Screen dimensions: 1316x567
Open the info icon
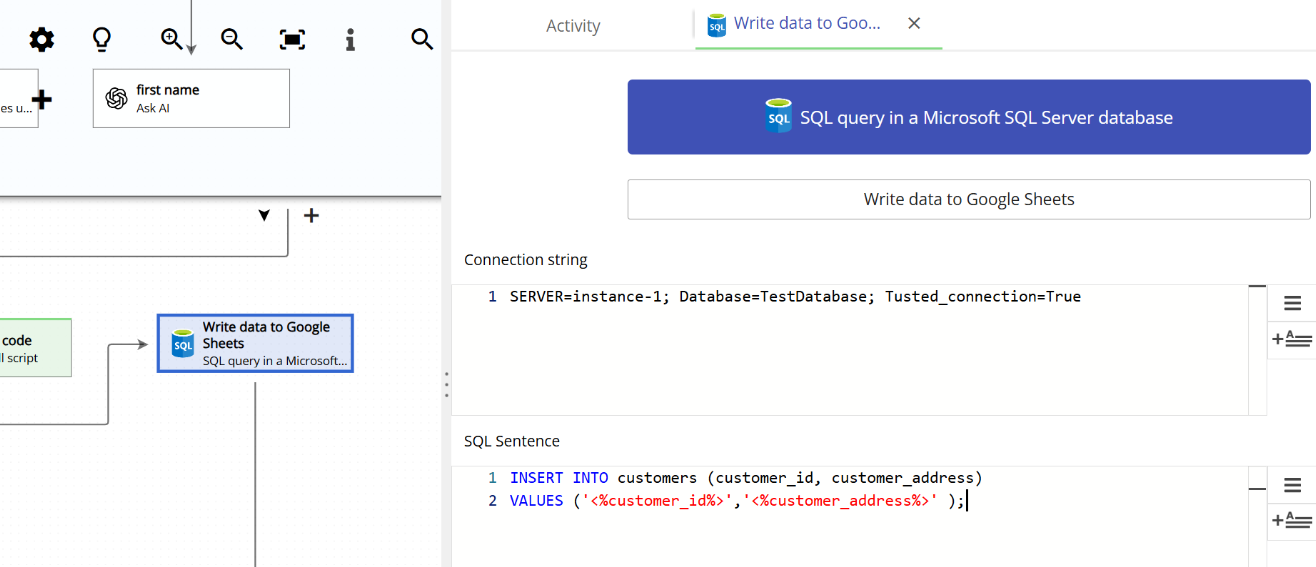(x=350, y=40)
